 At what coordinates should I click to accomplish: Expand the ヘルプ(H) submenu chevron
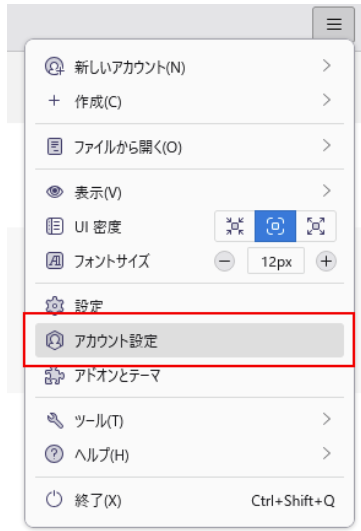(326, 453)
